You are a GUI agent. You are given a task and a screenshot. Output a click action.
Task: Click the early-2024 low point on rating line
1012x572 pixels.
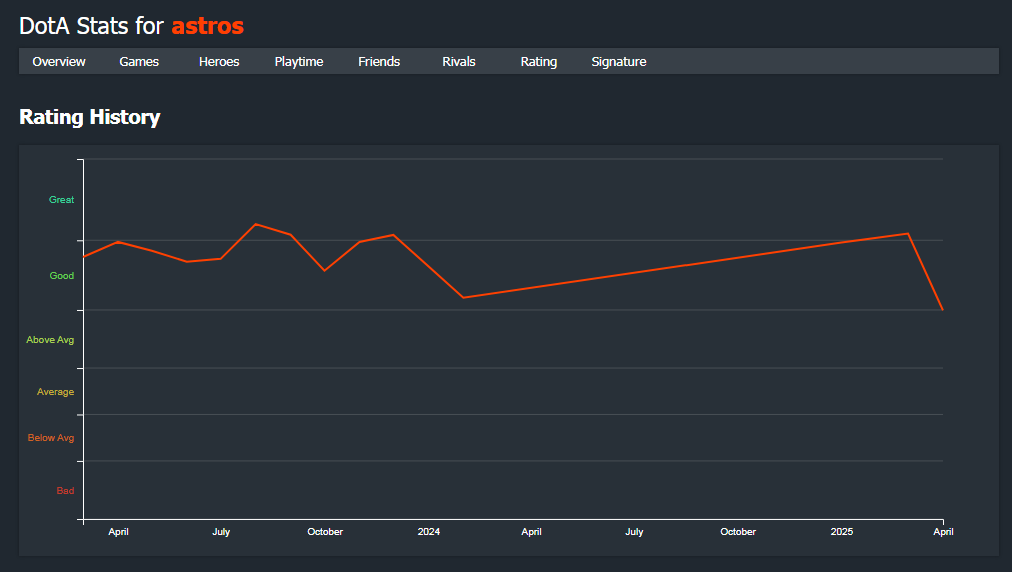pos(463,298)
